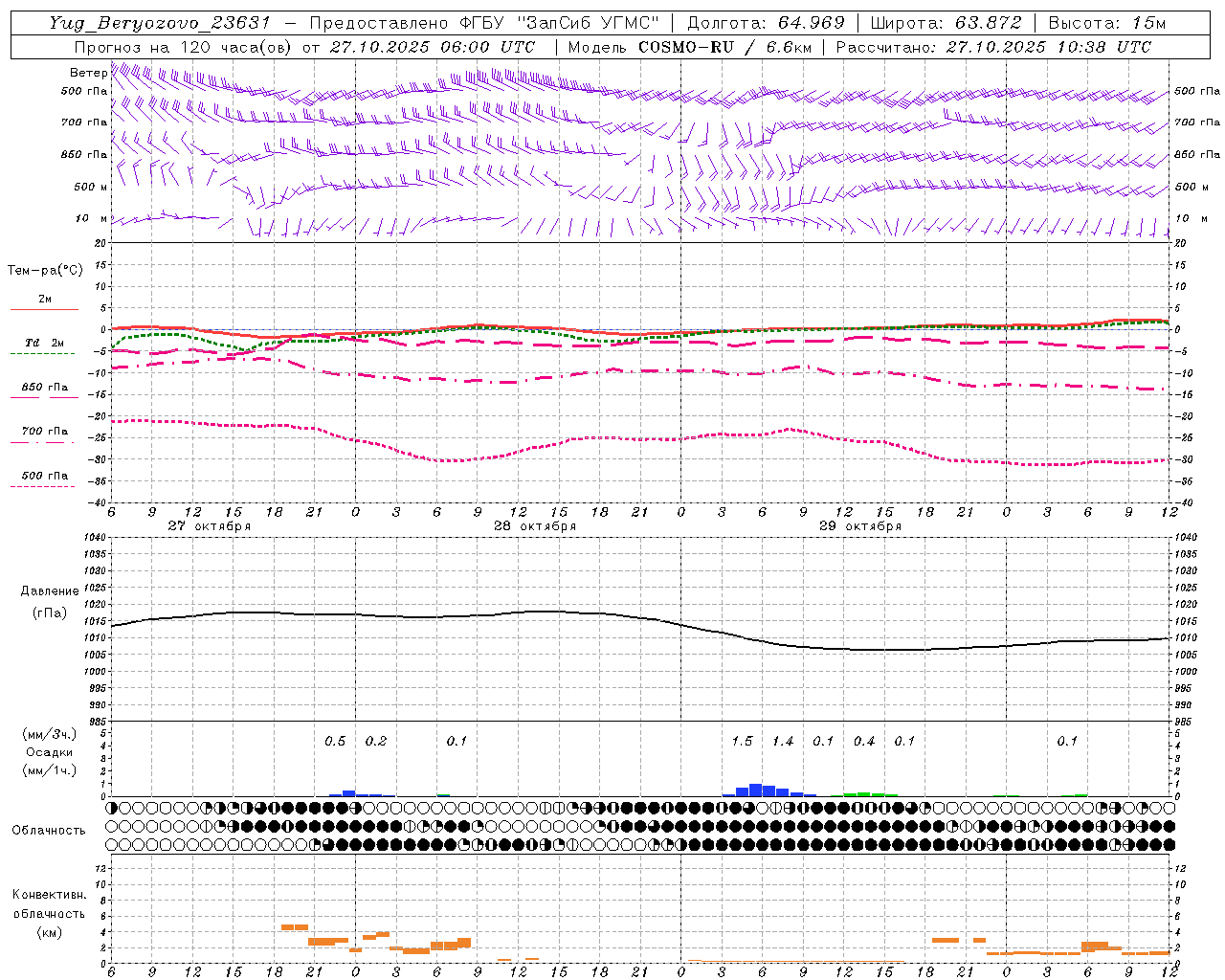Click the (мм/3ч.) precipitation unit label

(x=50, y=735)
